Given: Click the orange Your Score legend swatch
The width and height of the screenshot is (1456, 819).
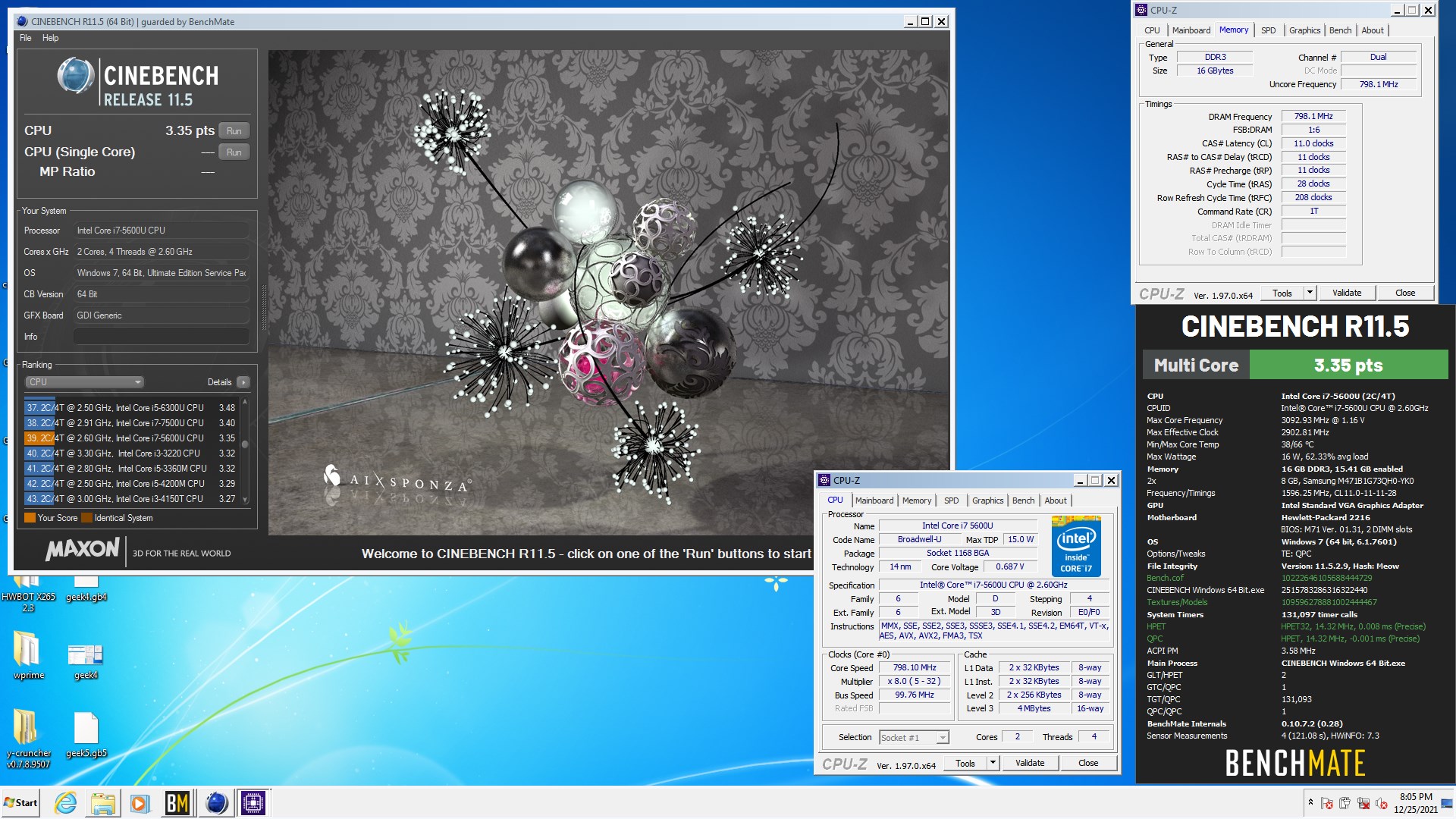Looking at the screenshot, I should (x=30, y=518).
